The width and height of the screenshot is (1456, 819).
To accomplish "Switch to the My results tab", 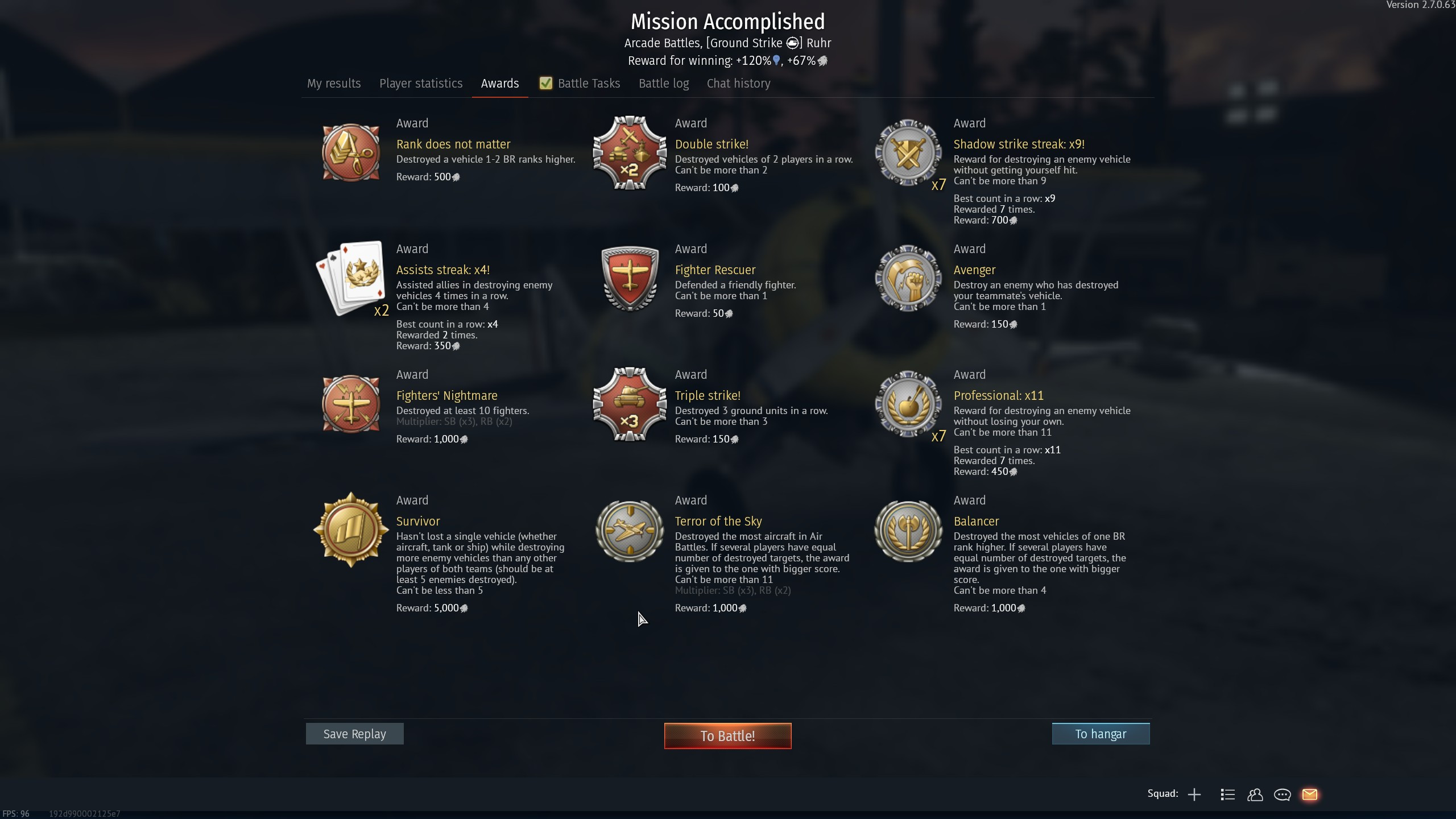I will [x=334, y=83].
